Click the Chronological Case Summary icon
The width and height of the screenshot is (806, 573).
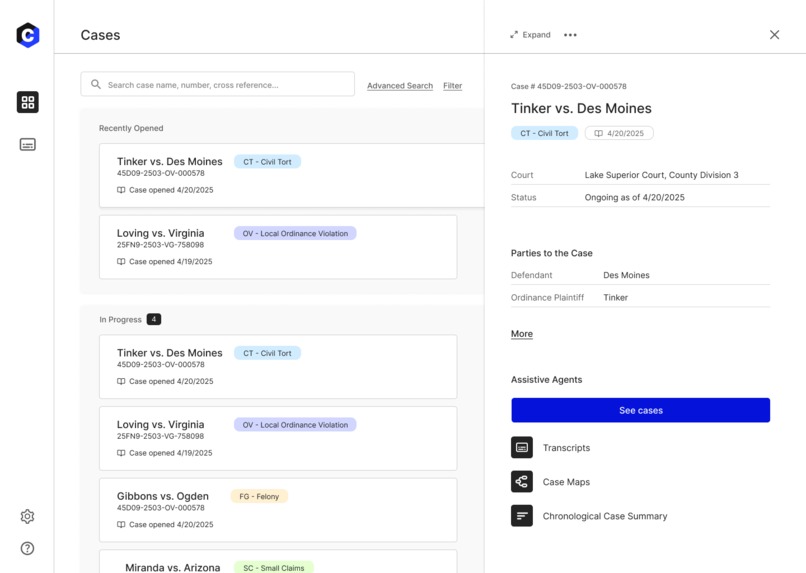point(522,515)
